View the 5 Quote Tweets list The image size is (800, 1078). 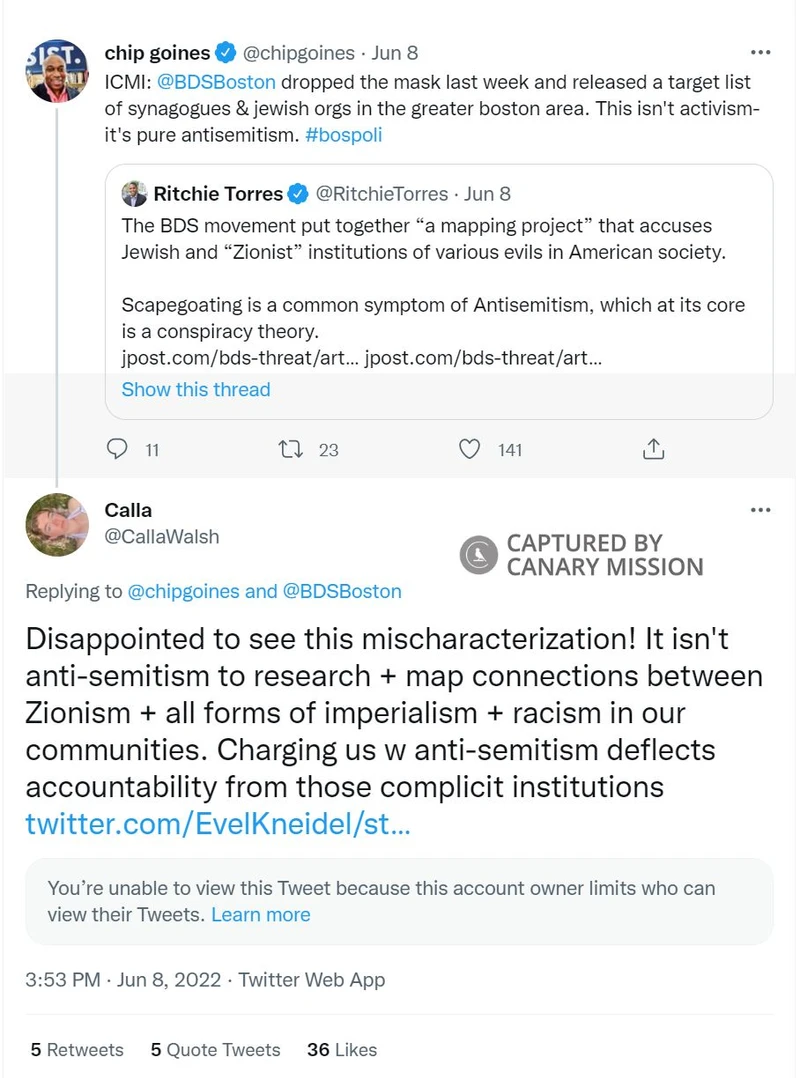point(215,1049)
